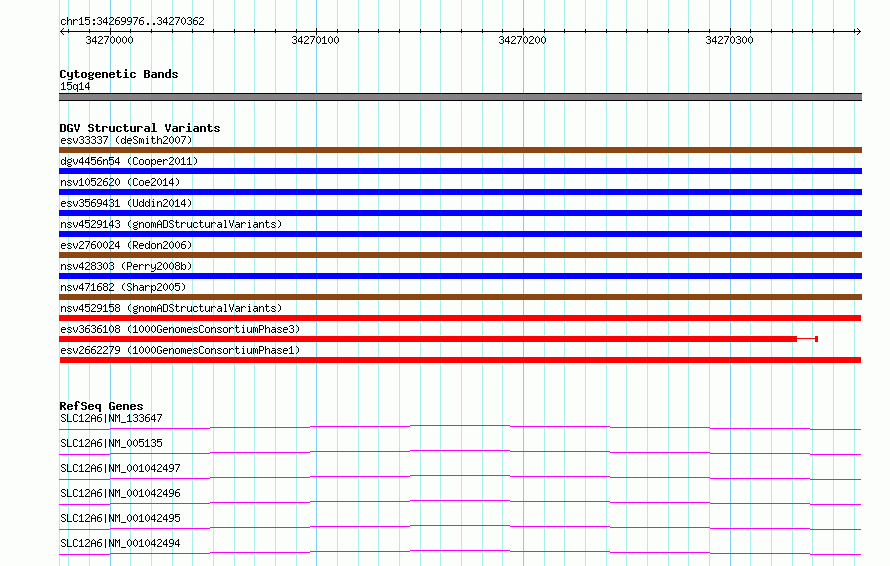The image size is (890, 566).
Task: Open esv3569431 (Uddin2014) variant label
Action: pyautogui.click(x=126, y=203)
